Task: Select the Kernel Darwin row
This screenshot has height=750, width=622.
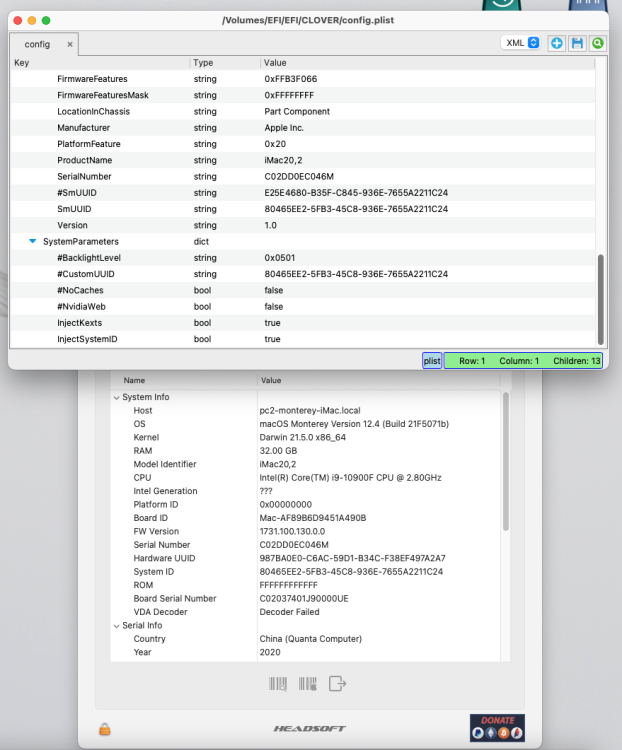Action: tap(306, 437)
